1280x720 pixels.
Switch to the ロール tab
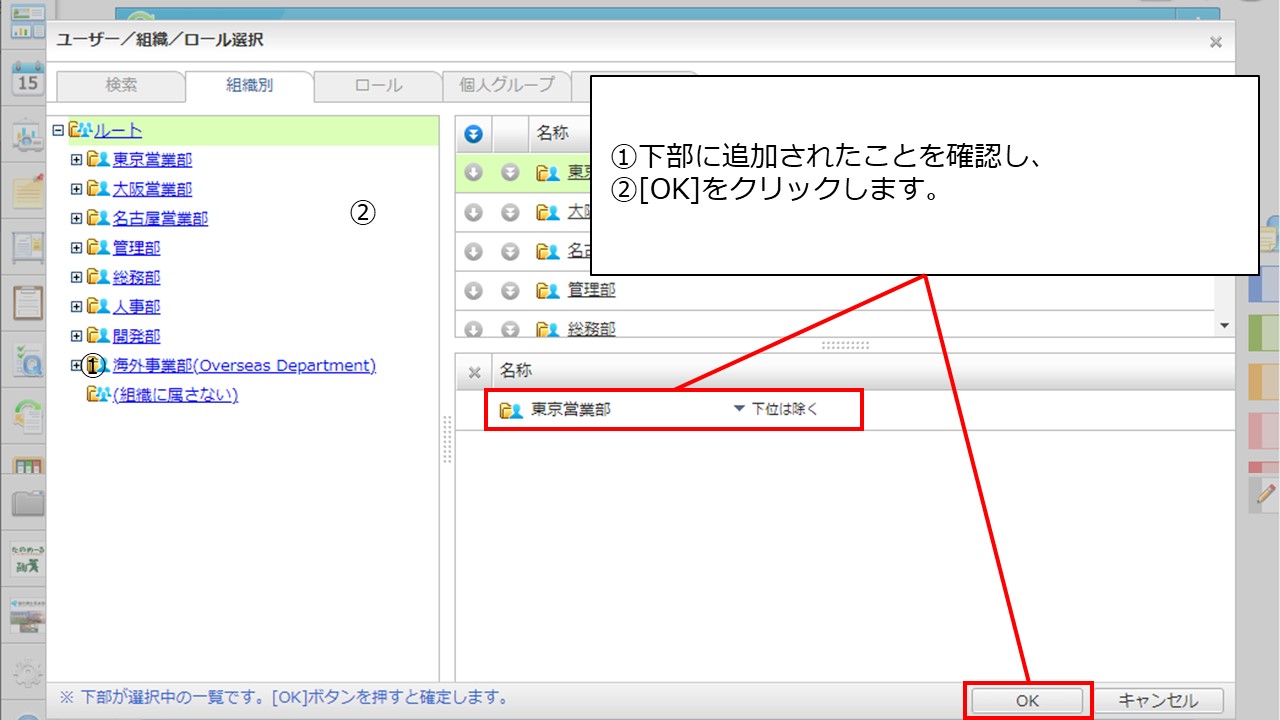click(378, 86)
